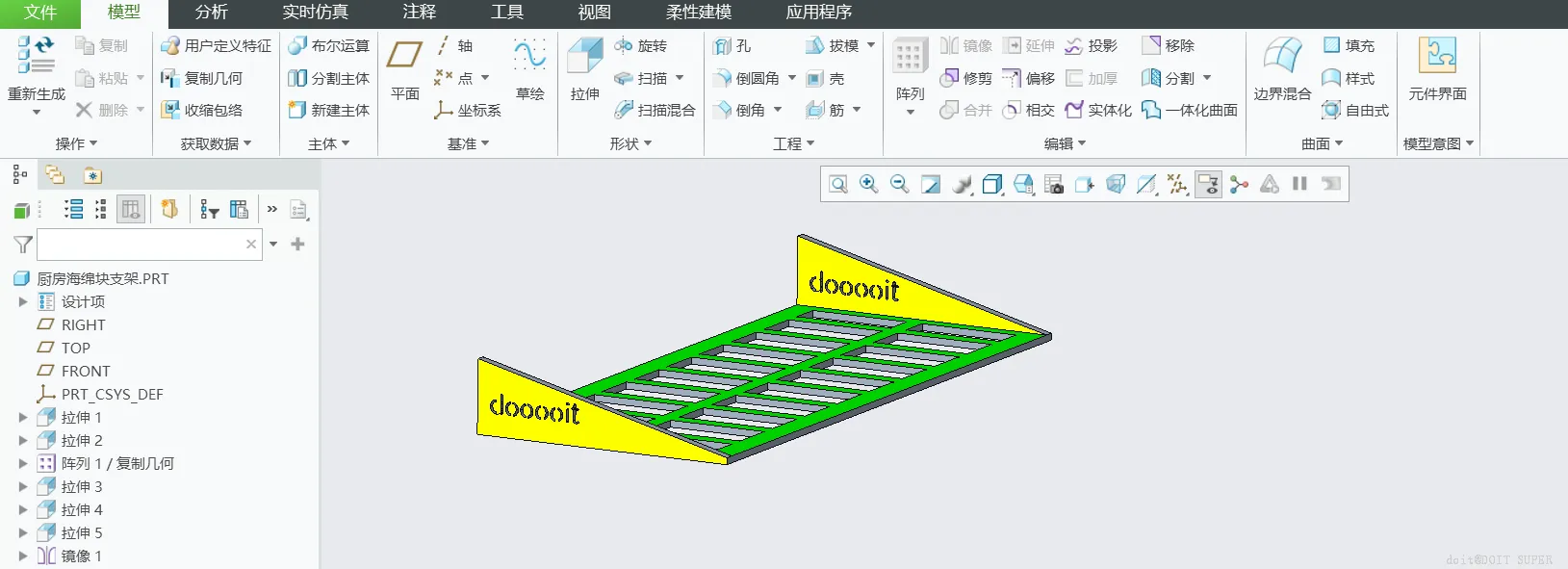
Task: Clear the model tree search box (X)
Action: click(x=251, y=245)
